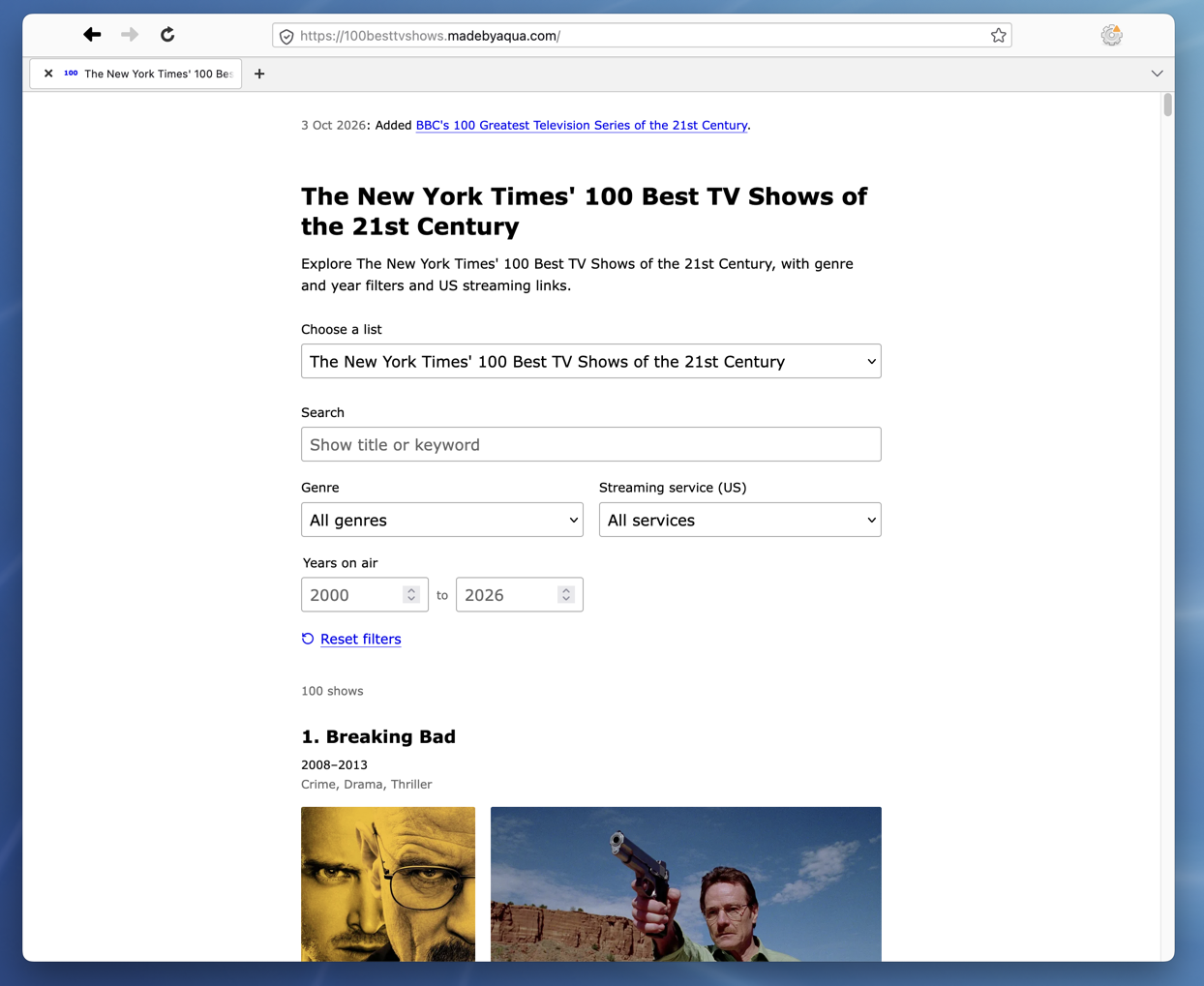1204x986 pixels.
Task: Click the Show title or keyword search field
Action: (x=590, y=444)
